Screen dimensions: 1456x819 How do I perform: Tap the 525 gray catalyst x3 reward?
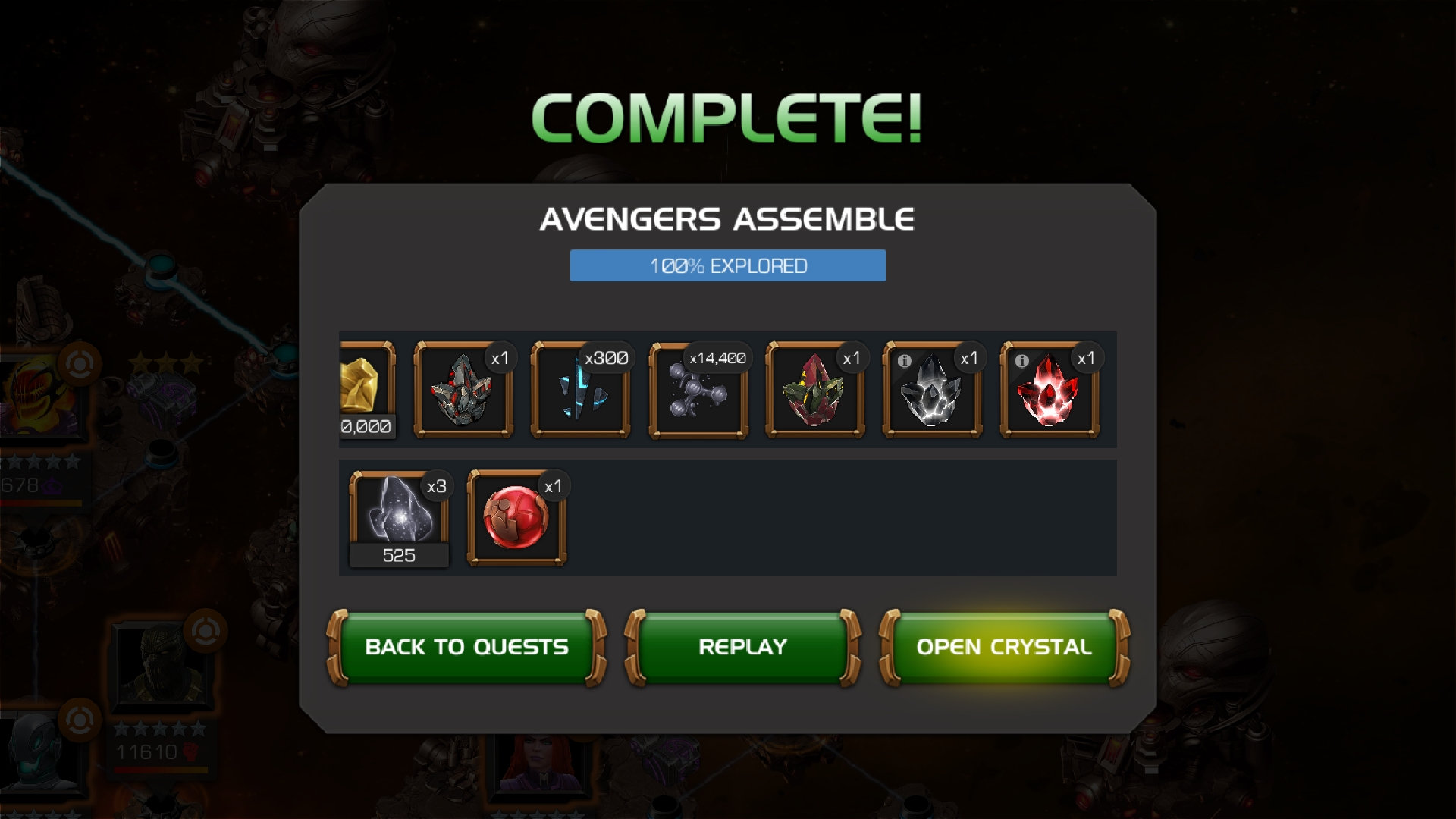399,519
